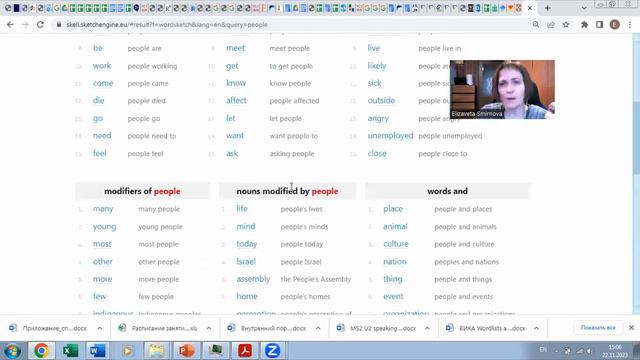Open Windows Start menu
This screenshot has width=640, height=360.
(x=12, y=351)
